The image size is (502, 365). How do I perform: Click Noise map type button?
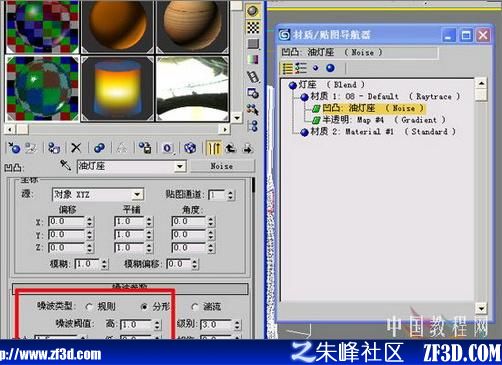[222, 166]
